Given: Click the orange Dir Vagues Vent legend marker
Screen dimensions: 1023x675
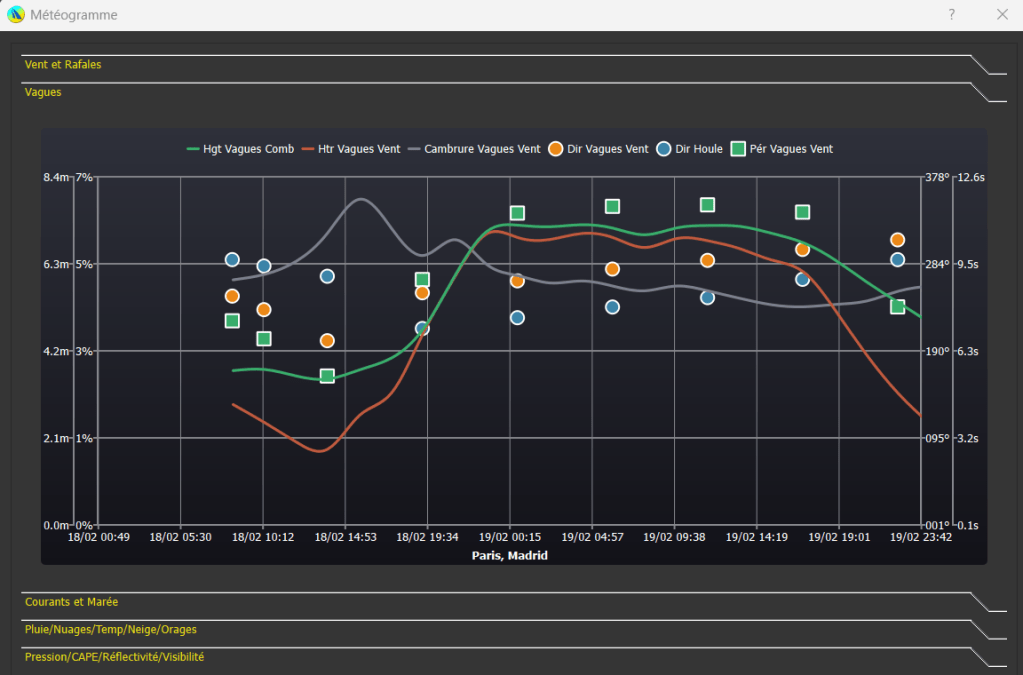Looking at the screenshot, I should coord(556,149).
